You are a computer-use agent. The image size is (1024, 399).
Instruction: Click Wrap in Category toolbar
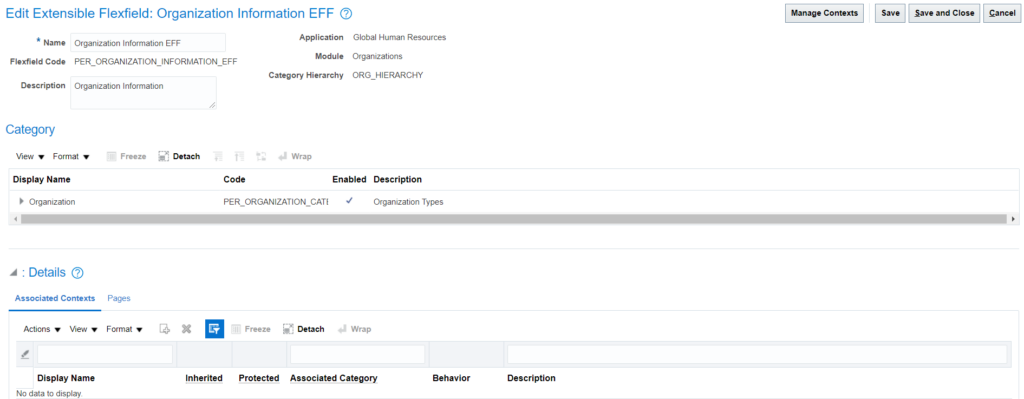tap(295, 157)
